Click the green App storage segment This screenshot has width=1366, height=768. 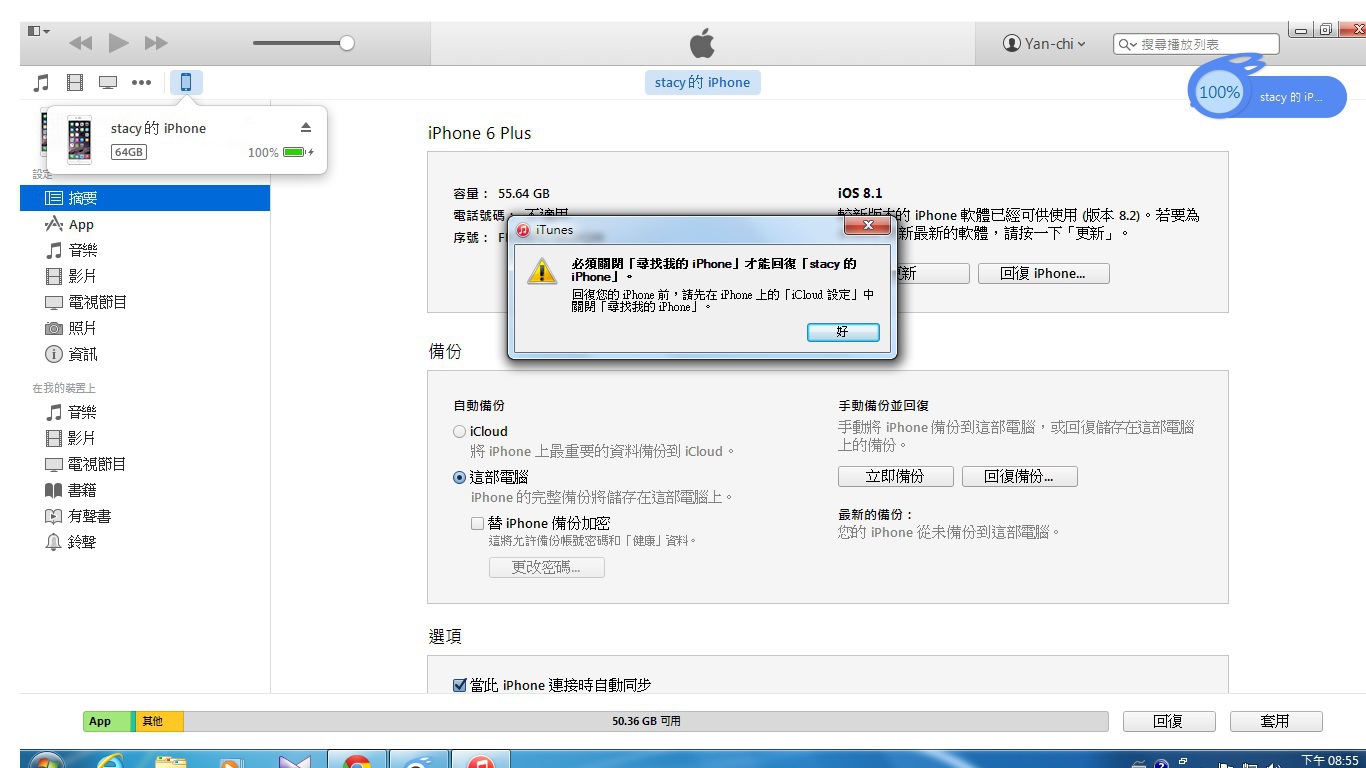click(x=107, y=721)
